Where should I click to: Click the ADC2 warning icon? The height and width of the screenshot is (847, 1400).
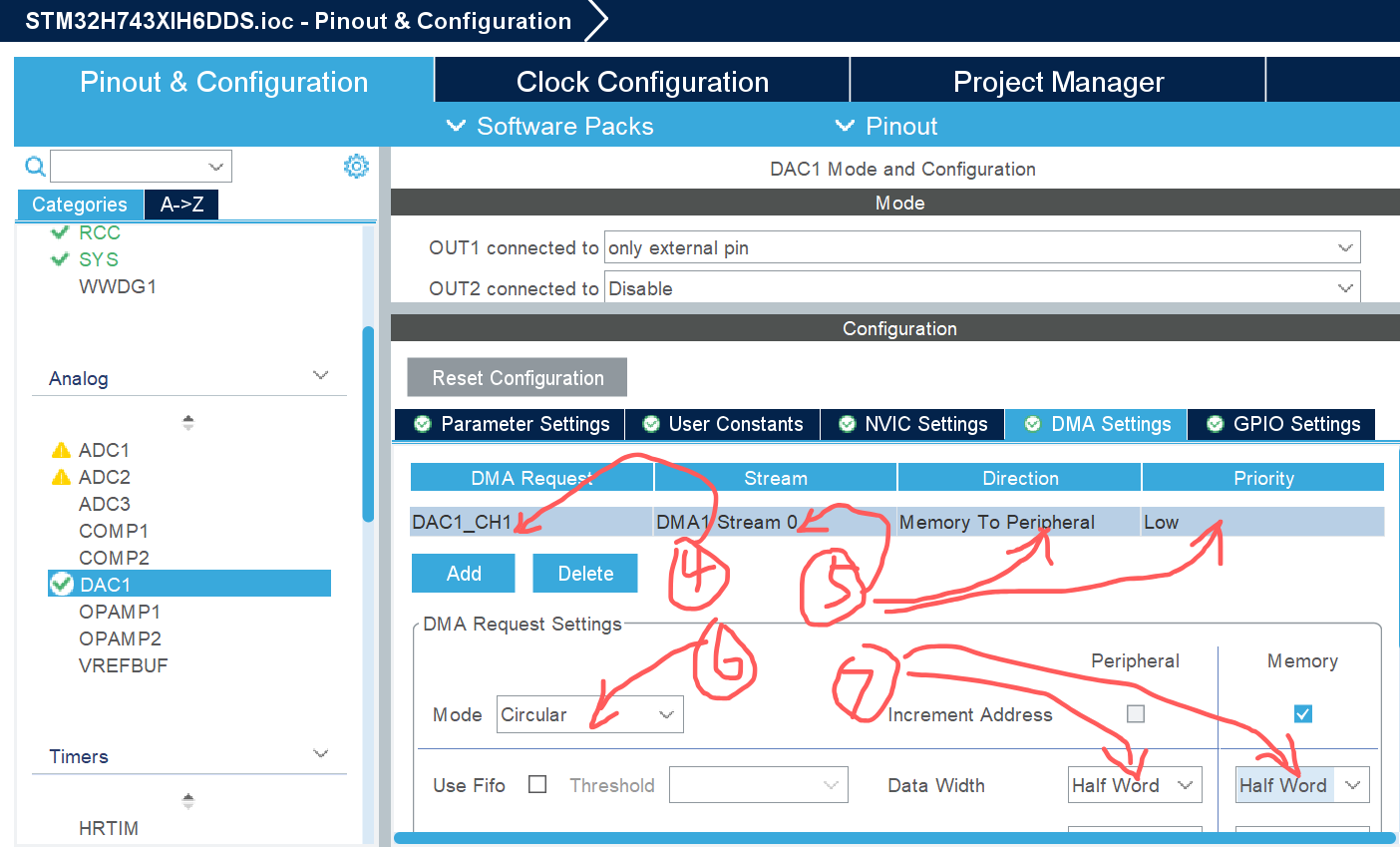(x=61, y=477)
